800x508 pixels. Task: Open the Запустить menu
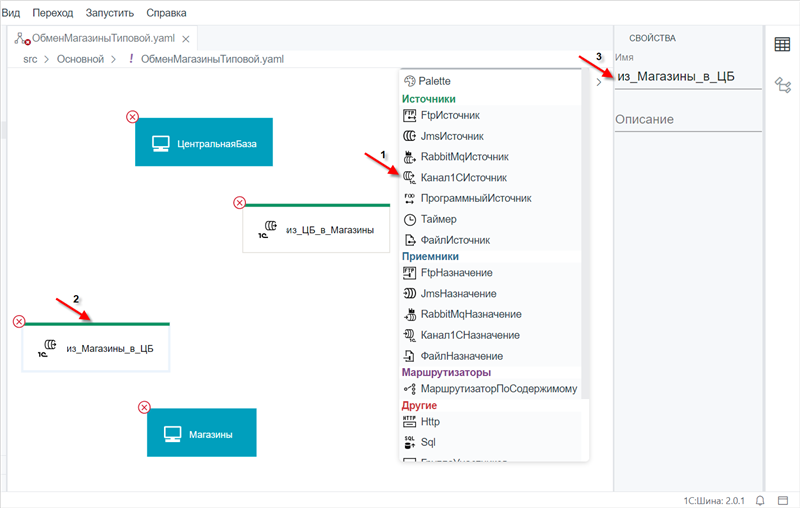tap(110, 13)
